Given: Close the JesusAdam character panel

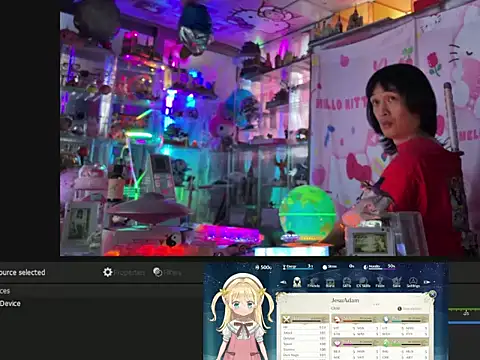Looking at the screenshot, I should point(432,294).
